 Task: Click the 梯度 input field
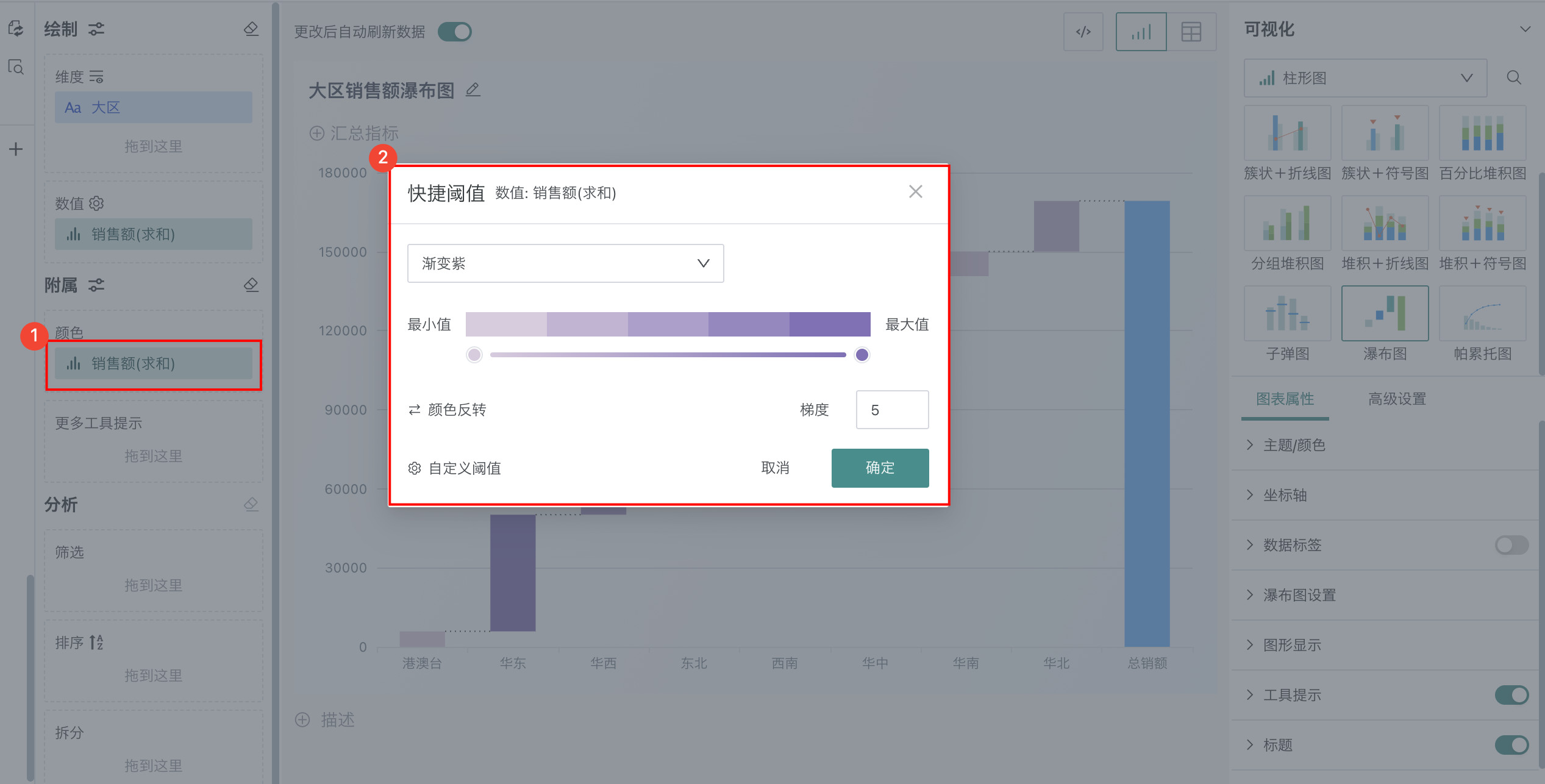tap(892, 410)
